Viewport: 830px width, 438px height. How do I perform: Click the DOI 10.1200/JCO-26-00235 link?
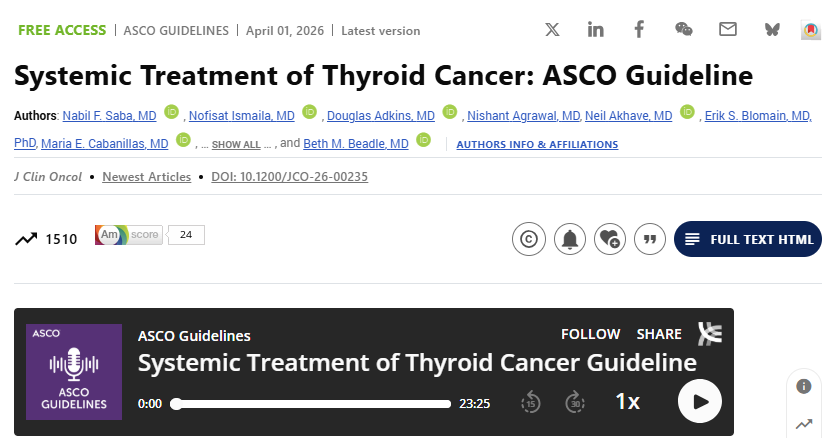click(x=290, y=177)
